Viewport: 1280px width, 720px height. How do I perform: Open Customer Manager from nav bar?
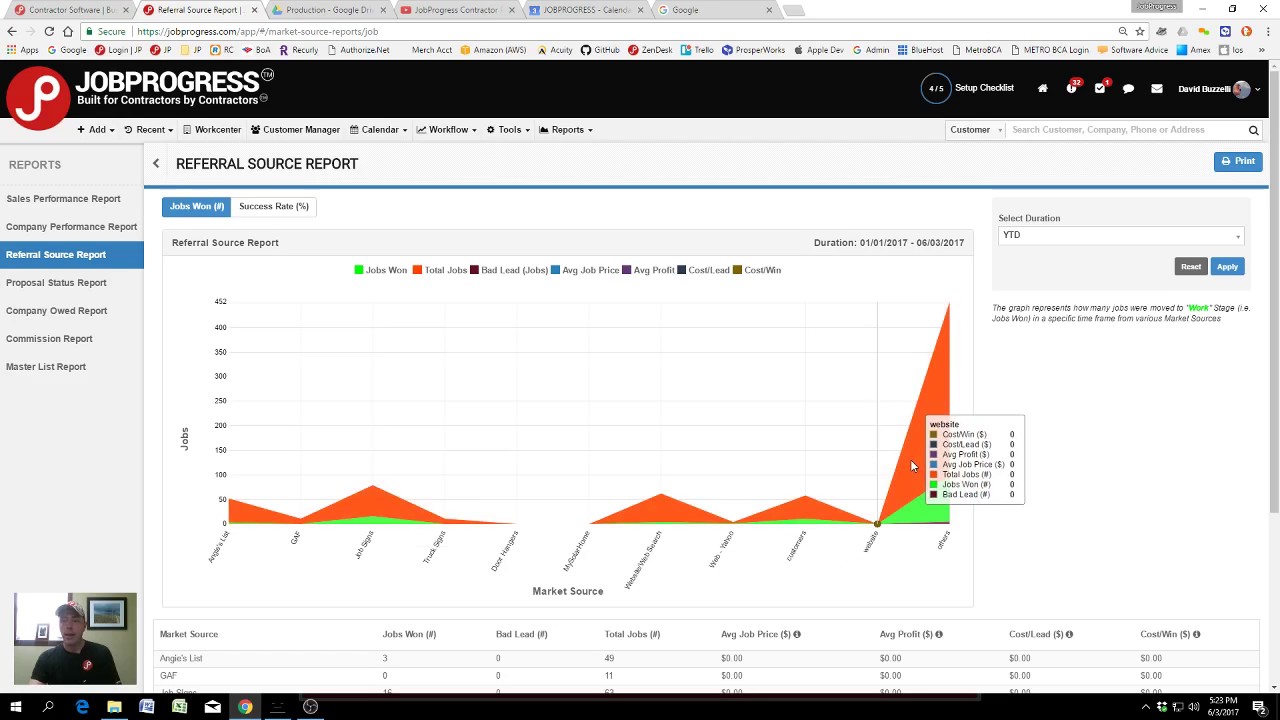295,130
